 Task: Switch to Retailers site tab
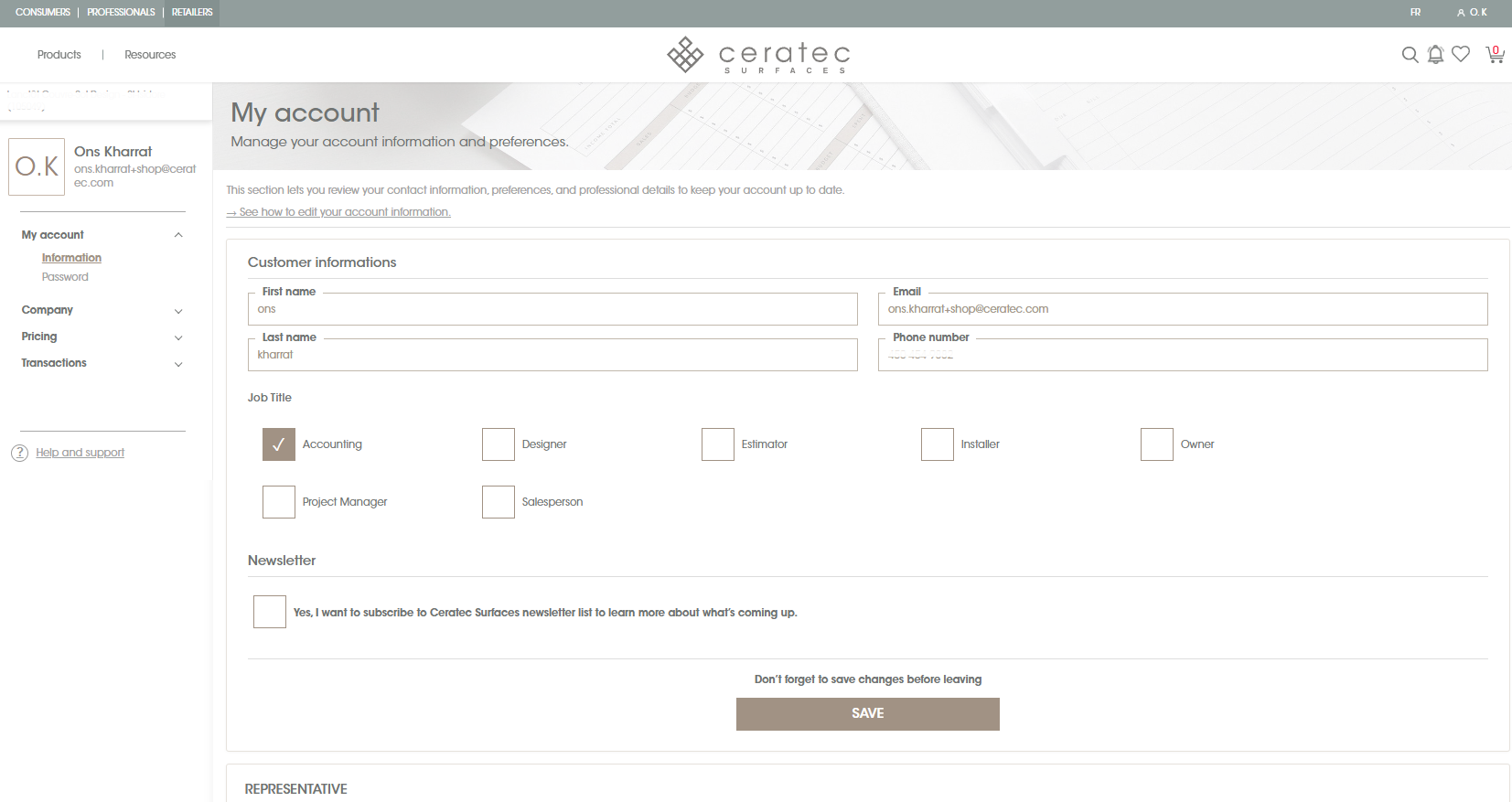pyautogui.click(x=192, y=13)
